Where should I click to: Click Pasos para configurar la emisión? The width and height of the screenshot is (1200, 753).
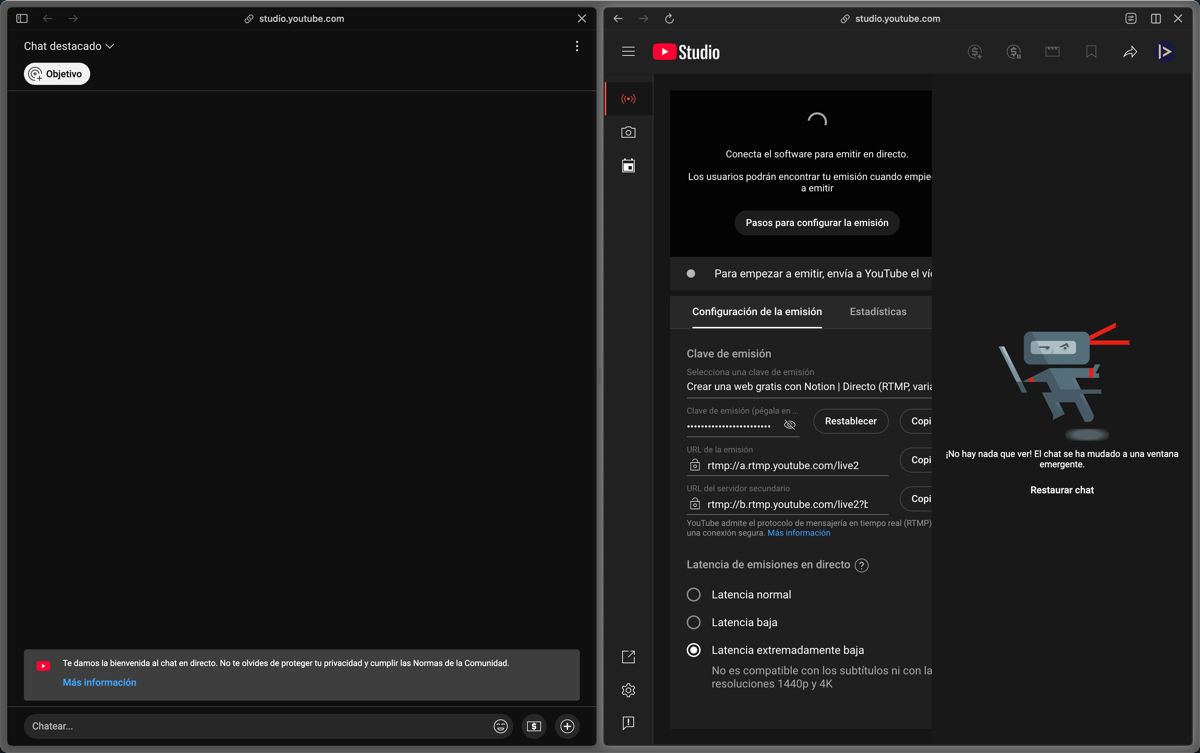point(817,223)
